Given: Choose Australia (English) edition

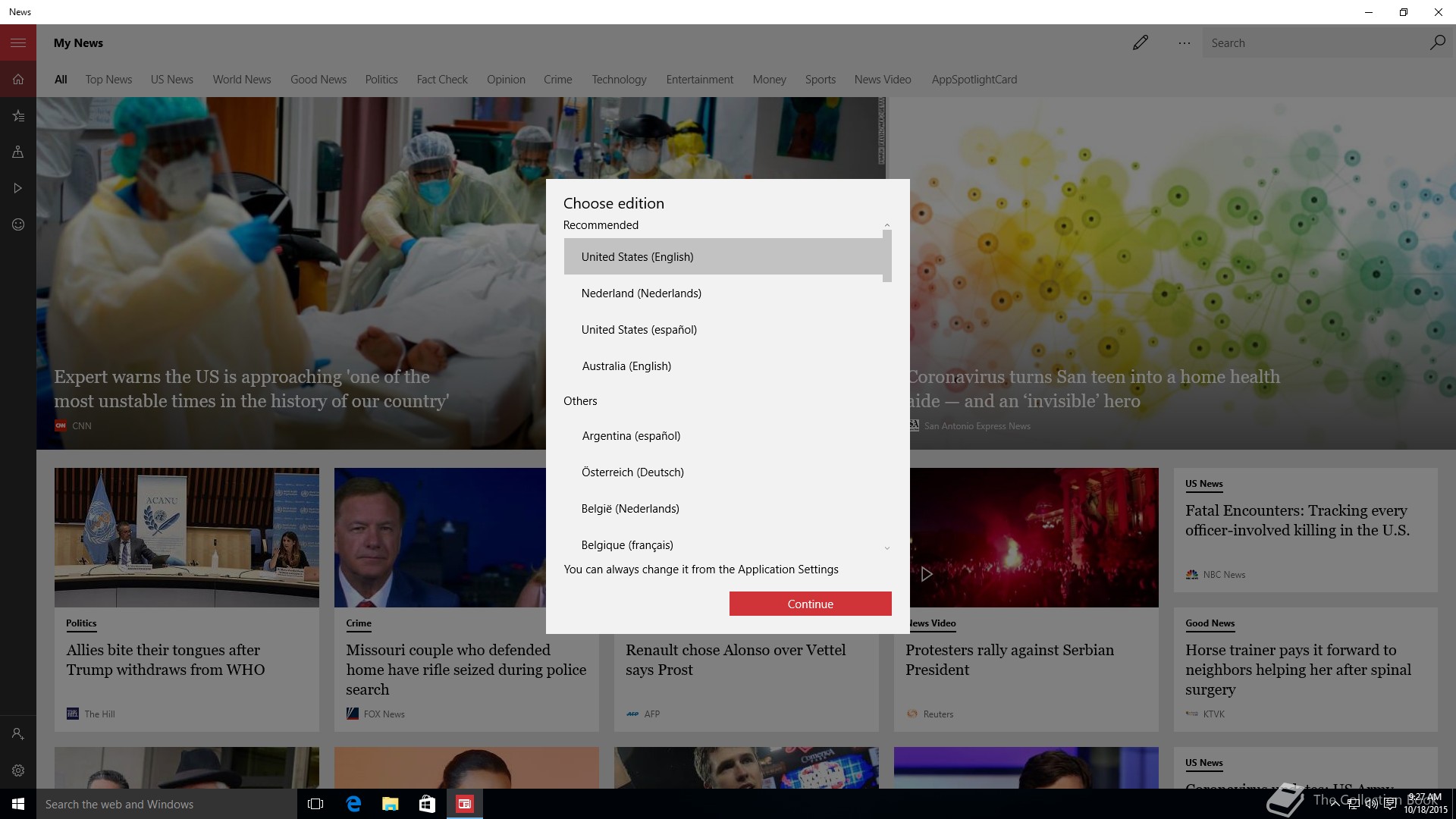Looking at the screenshot, I should 723,366.
